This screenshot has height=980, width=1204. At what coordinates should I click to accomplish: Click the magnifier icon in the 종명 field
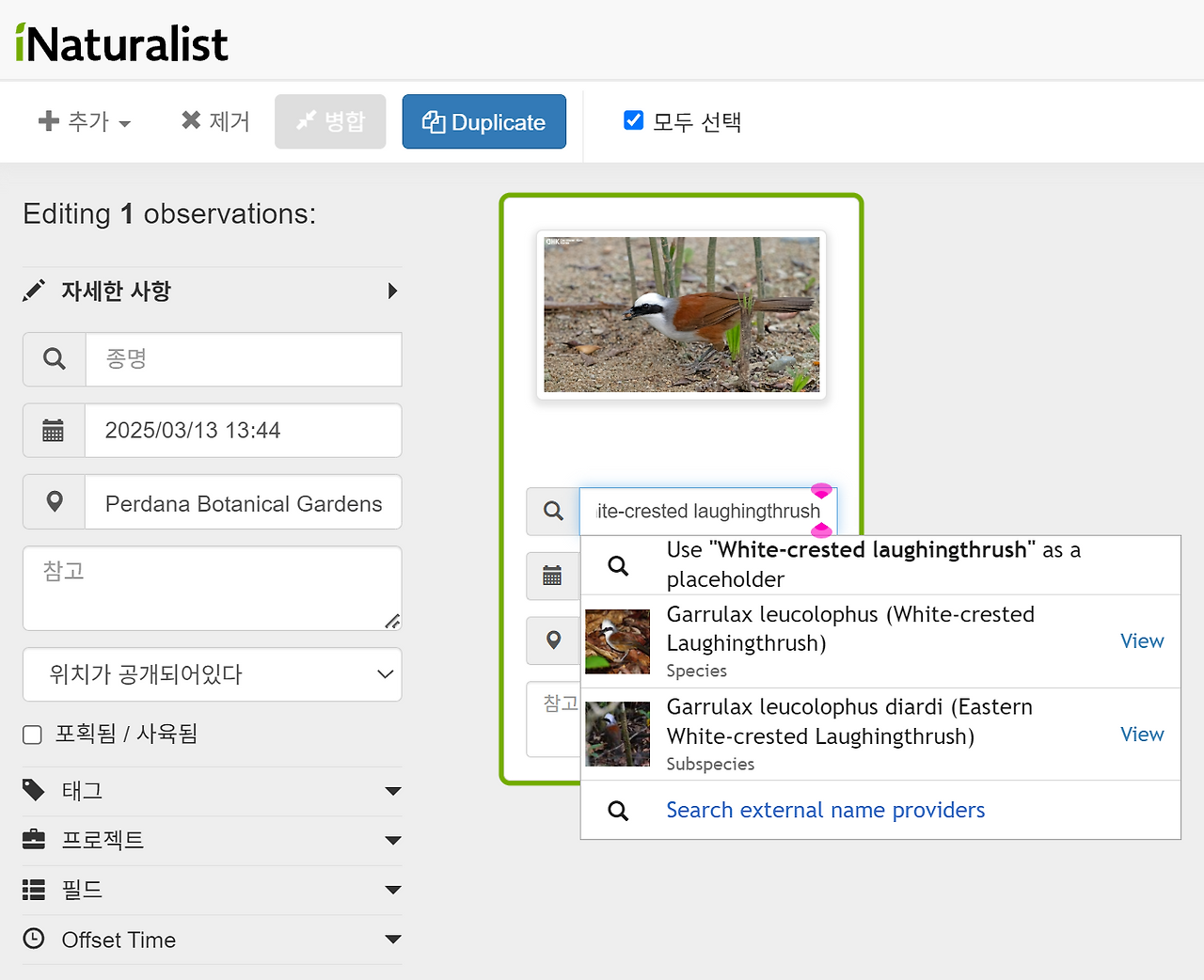point(54,358)
